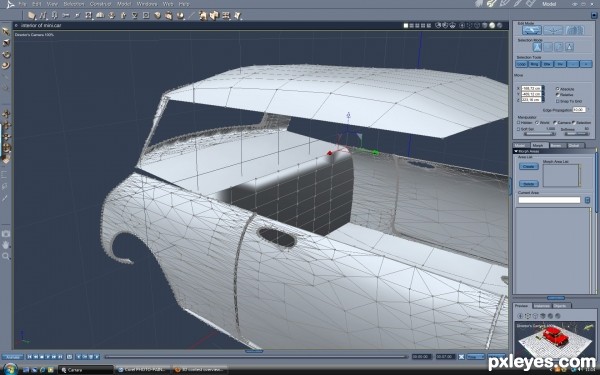This screenshot has width=600, height=375.
Task: Toggle the Soft Sel checkbox
Action: [x=518, y=129]
